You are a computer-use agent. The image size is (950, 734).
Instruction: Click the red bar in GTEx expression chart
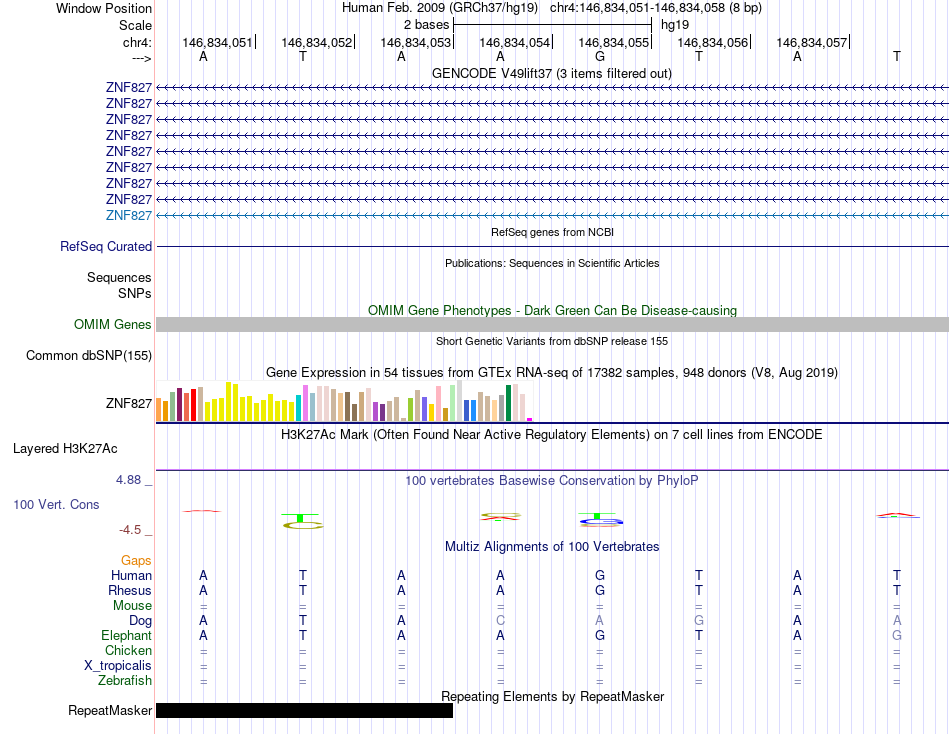193,405
